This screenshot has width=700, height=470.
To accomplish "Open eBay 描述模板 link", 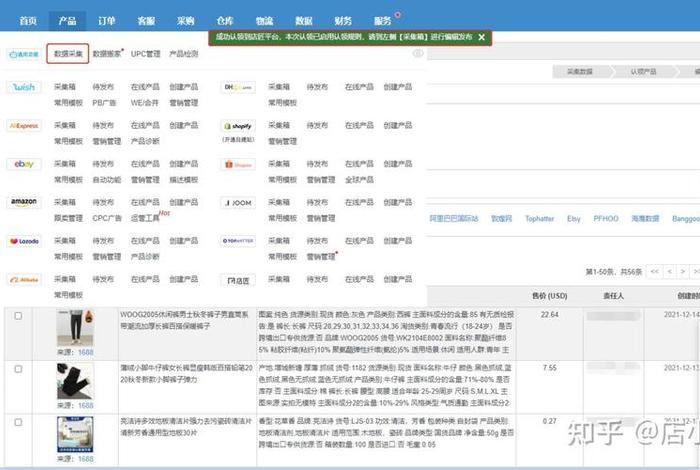I will (183, 180).
